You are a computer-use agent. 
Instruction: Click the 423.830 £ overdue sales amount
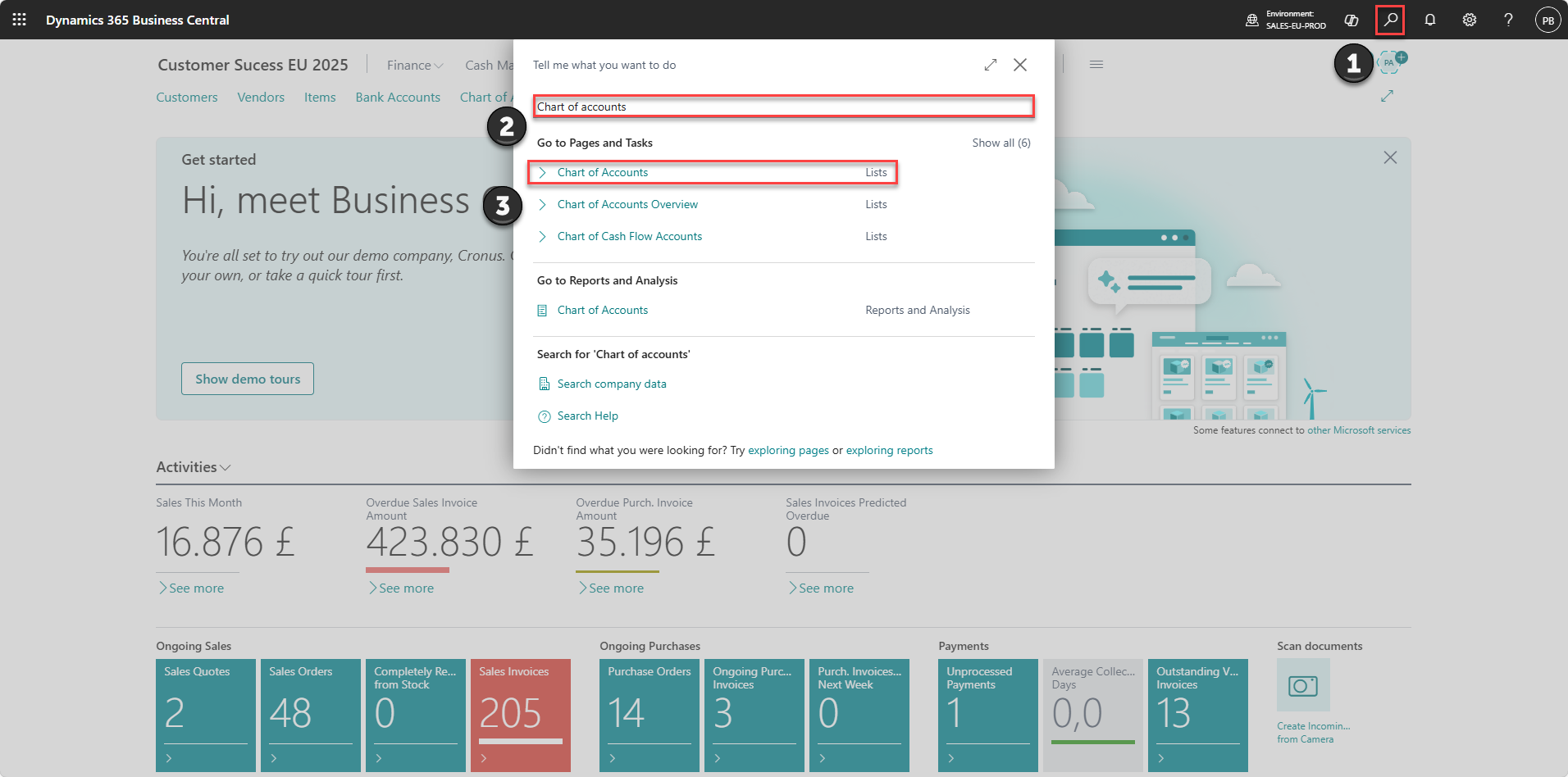(x=449, y=542)
